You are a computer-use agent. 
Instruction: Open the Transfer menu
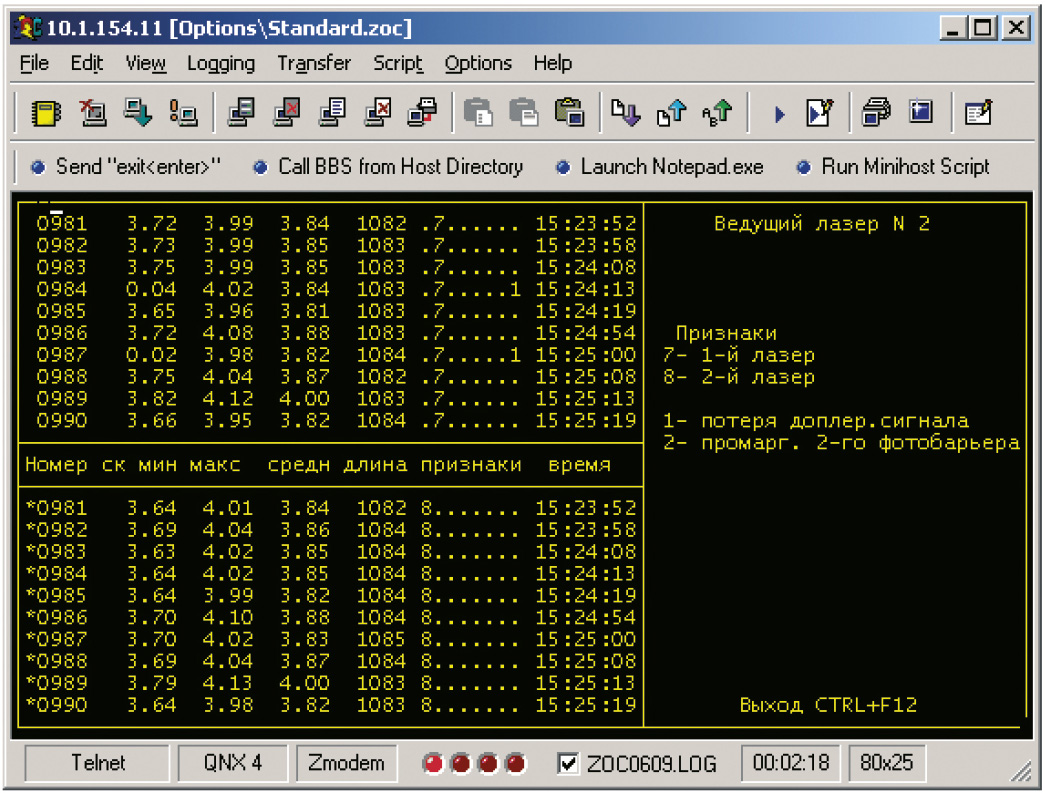pos(313,63)
